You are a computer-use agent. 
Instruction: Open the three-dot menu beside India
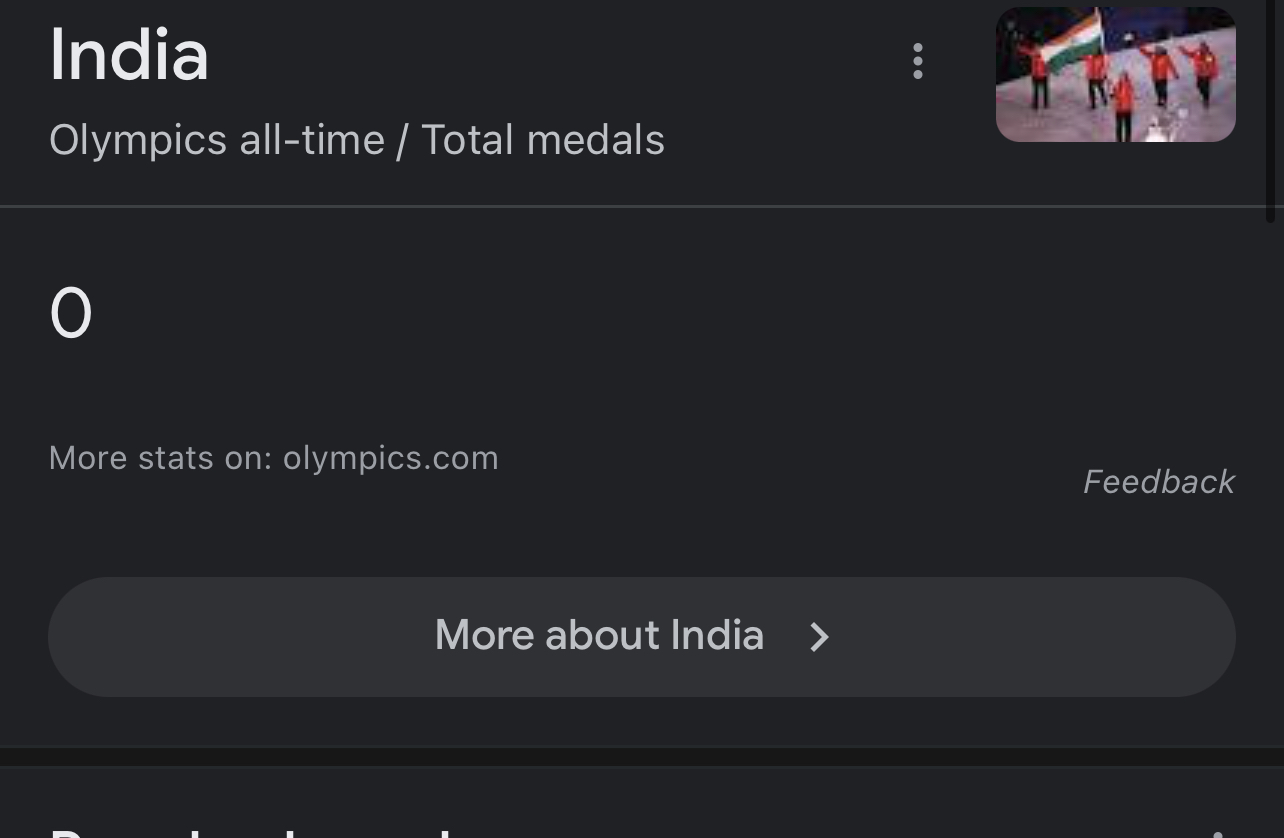tap(917, 61)
